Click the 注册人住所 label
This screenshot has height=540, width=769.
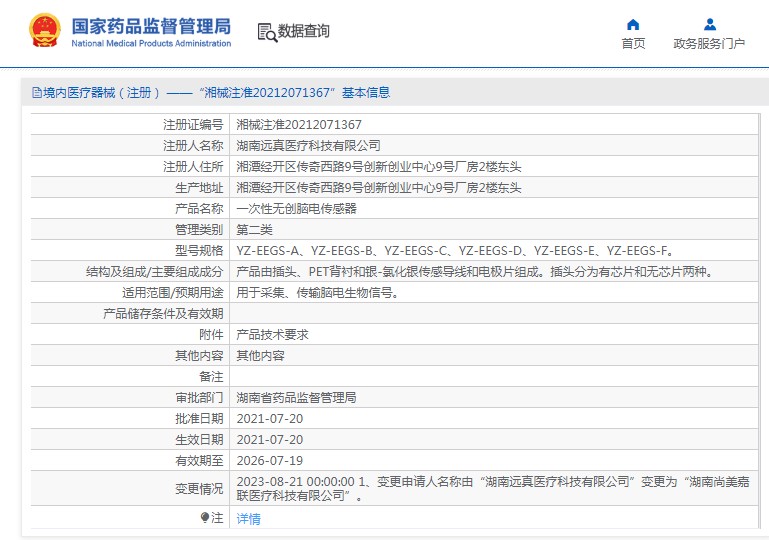pyautogui.click(x=193, y=167)
